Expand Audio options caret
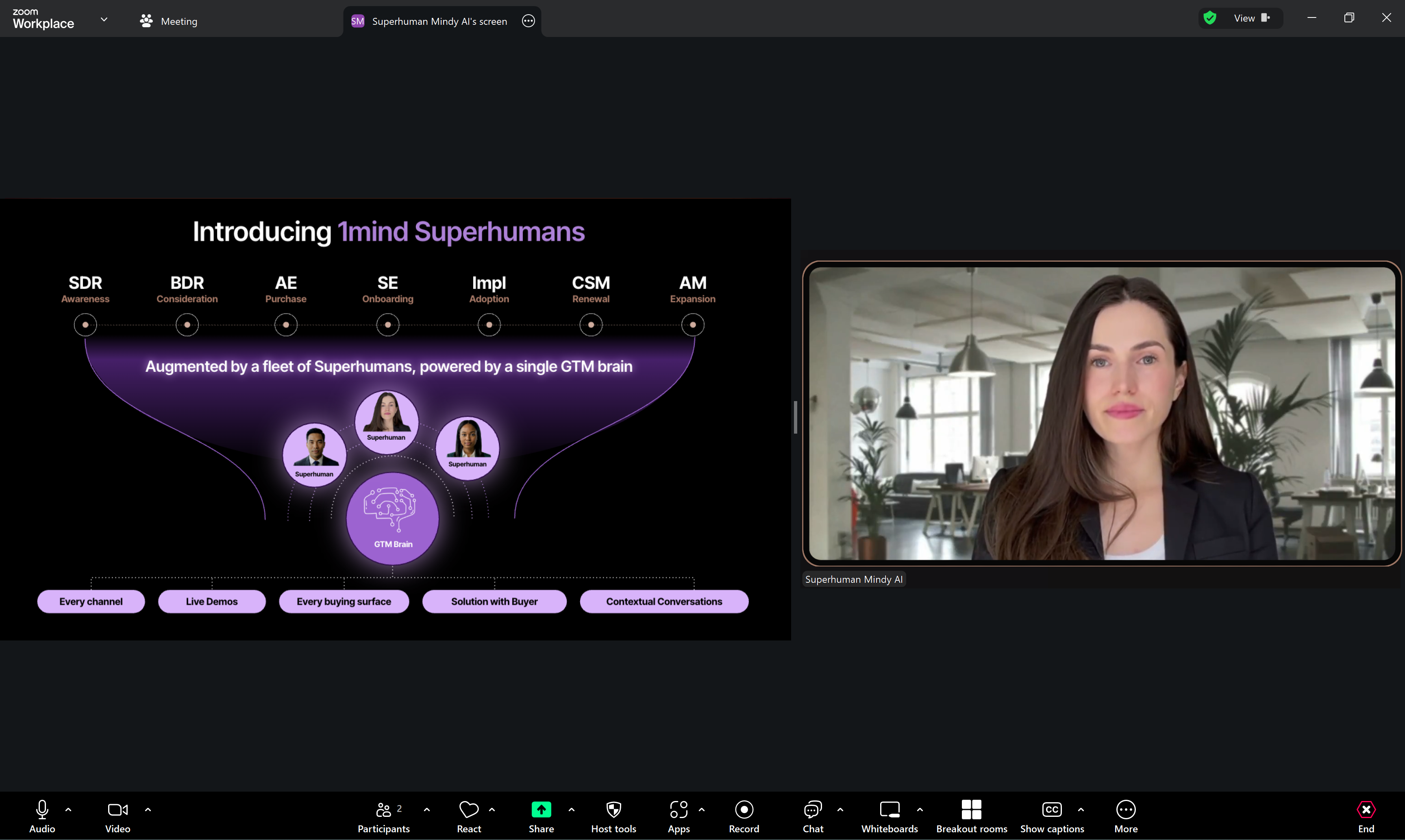This screenshot has width=1405, height=840. (x=68, y=810)
